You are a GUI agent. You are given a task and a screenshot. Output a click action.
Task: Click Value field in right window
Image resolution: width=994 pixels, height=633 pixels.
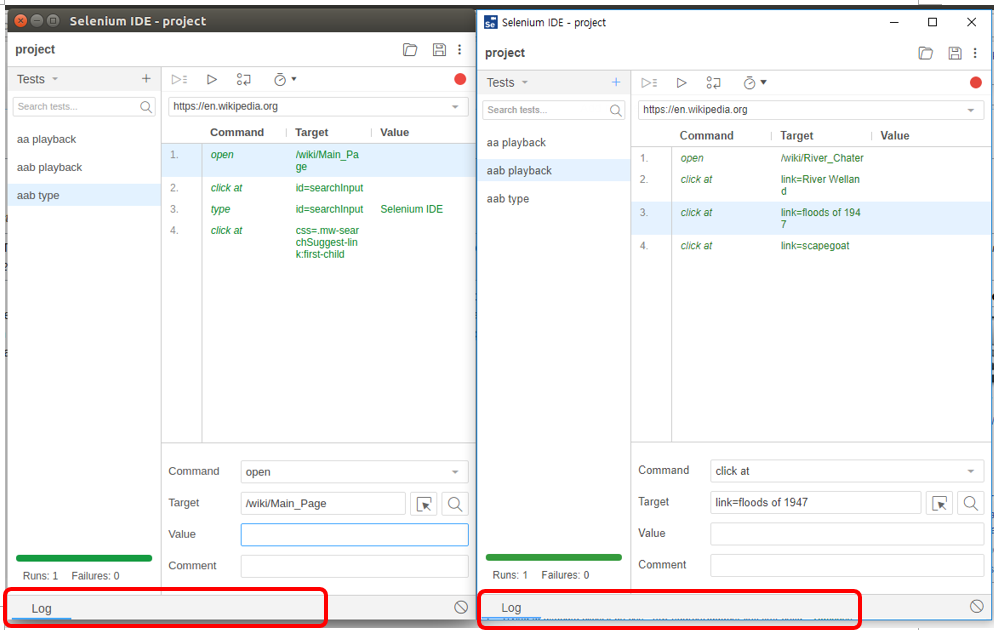(x=847, y=534)
